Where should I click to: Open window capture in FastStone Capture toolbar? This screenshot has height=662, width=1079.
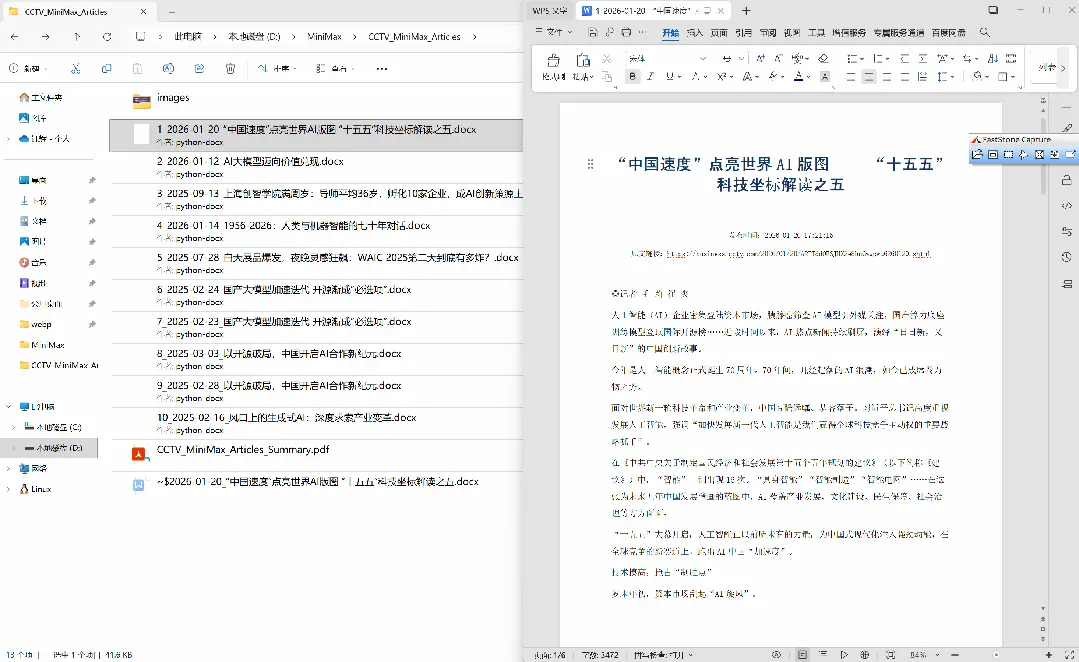[993, 153]
